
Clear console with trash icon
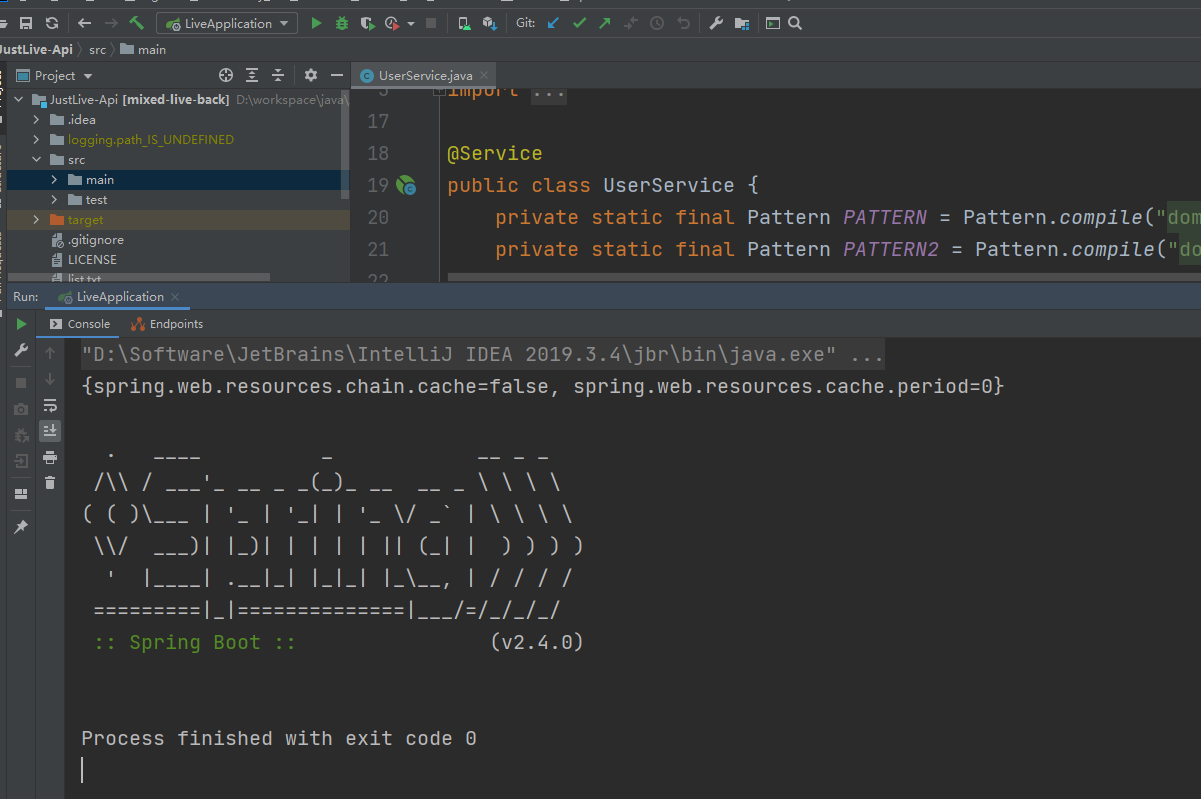pyautogui.click(x=50, y=483)
